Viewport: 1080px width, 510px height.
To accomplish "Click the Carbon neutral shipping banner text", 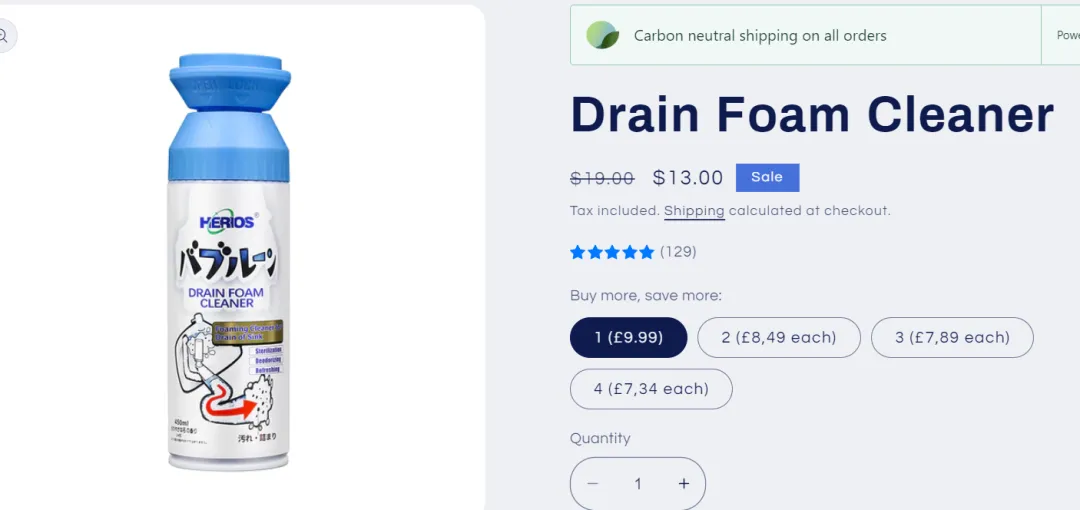I will [x=760, y=36].
